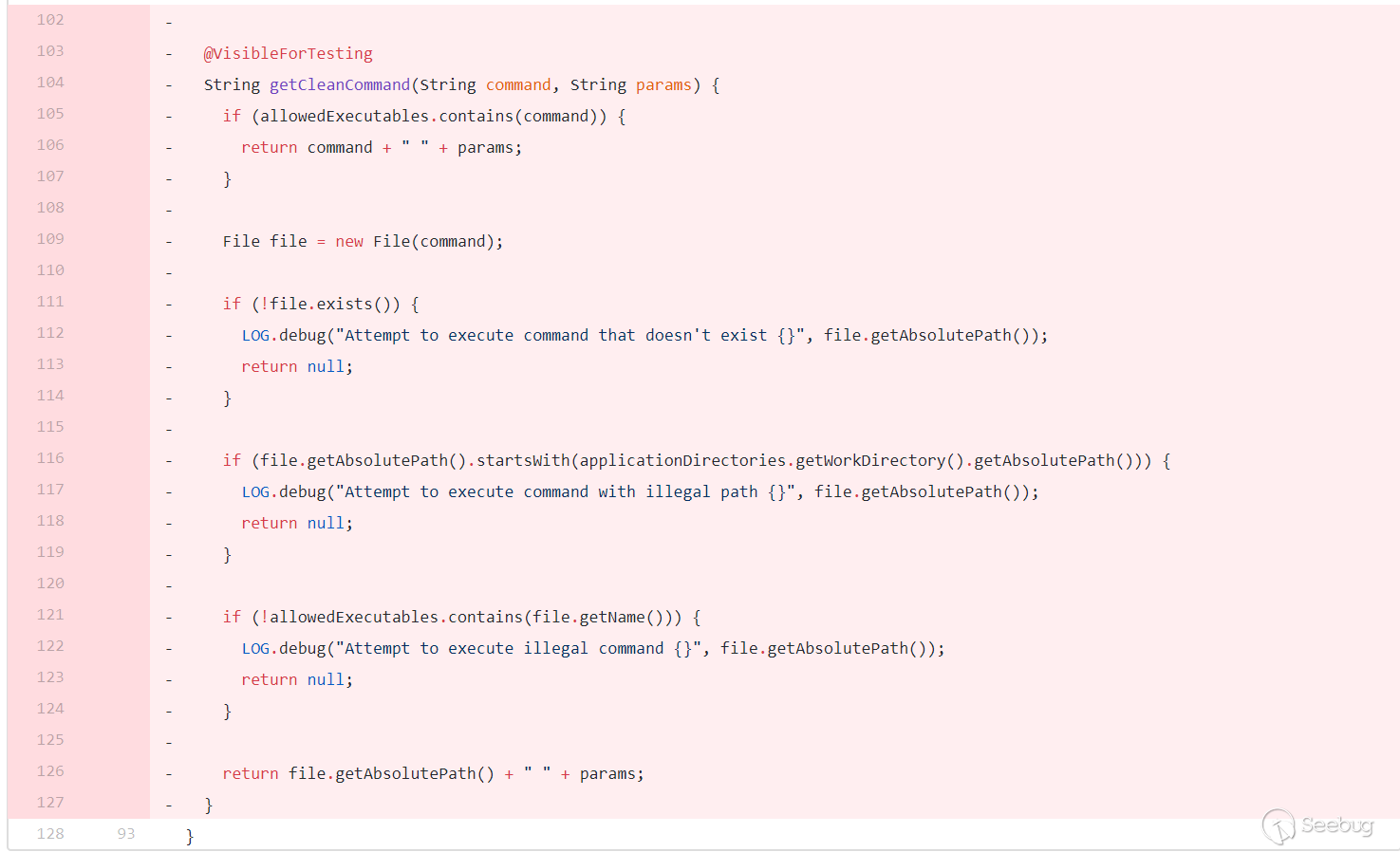
Task: Click the Seebug watermark text
Action: click(1337, 825)
